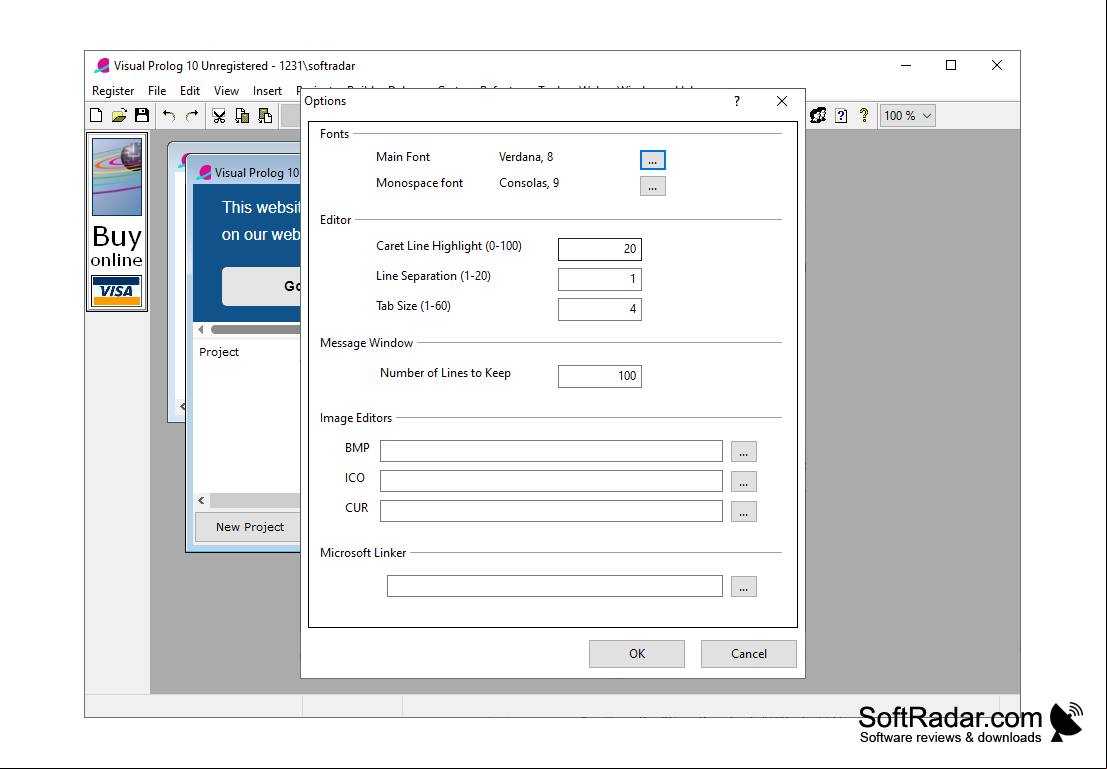The width and height of the screenshot is (1107, 769).
Task: Click the New file toolbar icon
Action: [97, 115]
